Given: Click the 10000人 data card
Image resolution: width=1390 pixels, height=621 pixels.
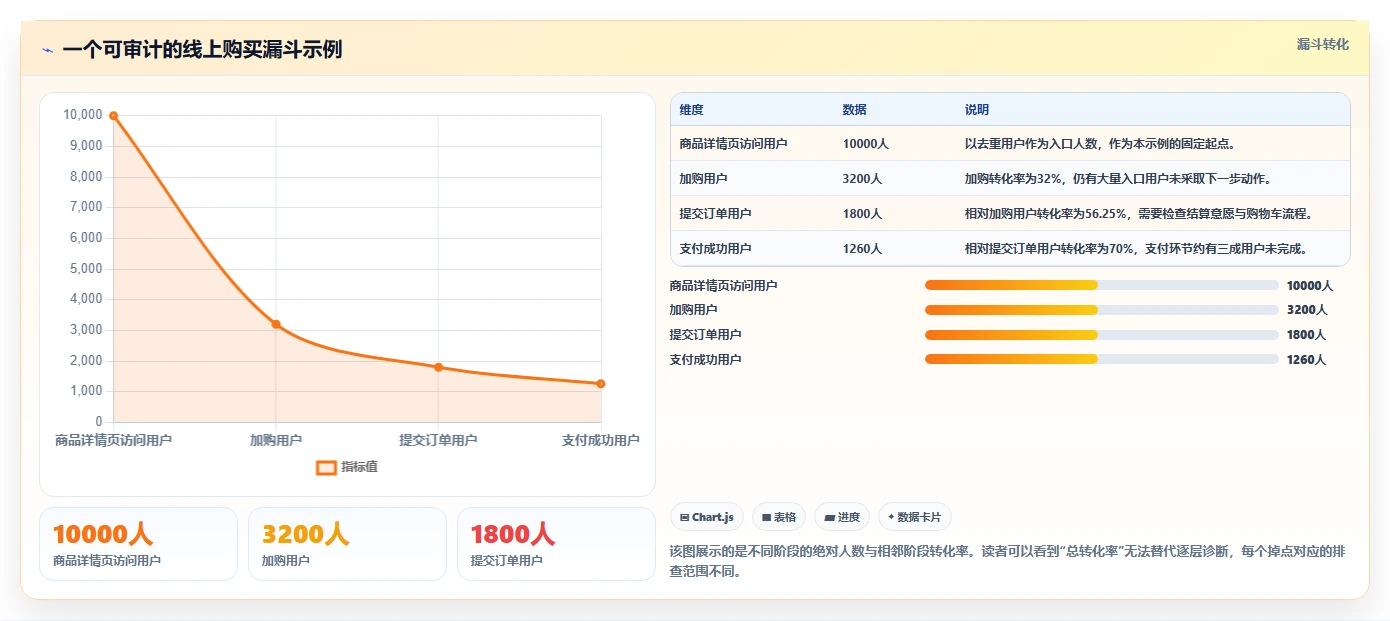Looking at the screenshot, I should [138, 544].
